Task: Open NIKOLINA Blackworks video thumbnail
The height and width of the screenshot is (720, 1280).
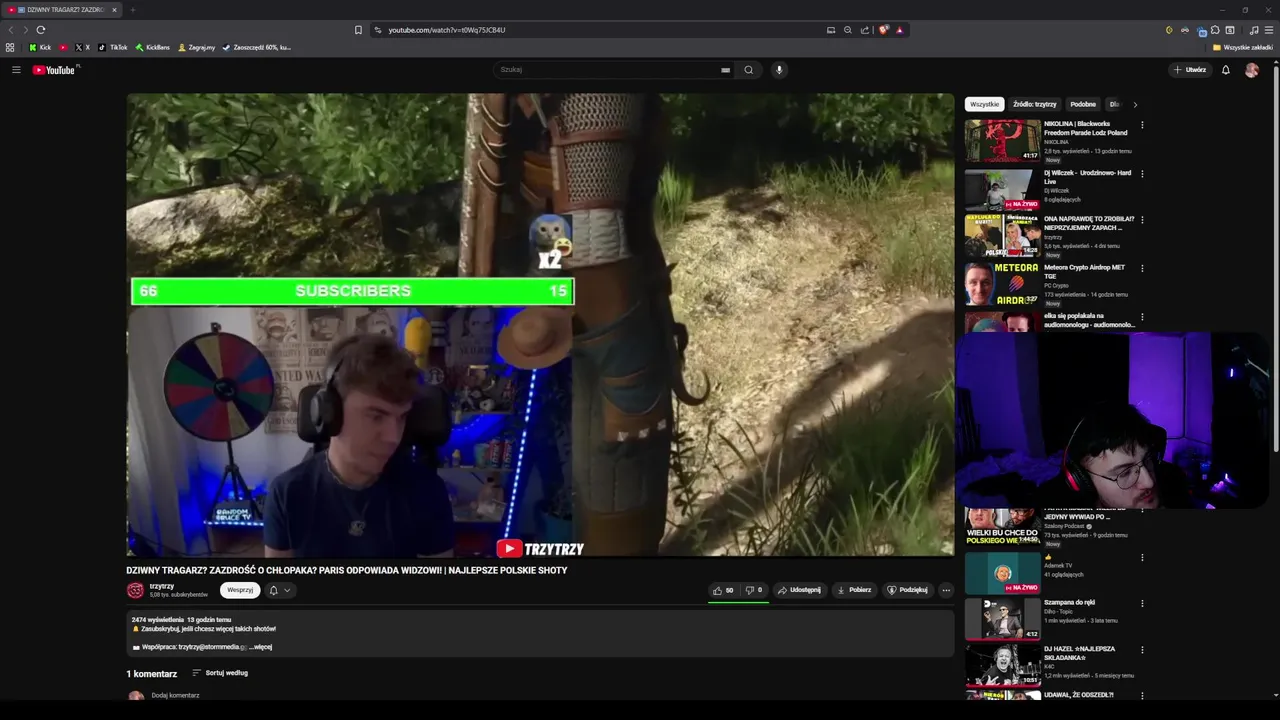Action: [x=1002, y=141]
